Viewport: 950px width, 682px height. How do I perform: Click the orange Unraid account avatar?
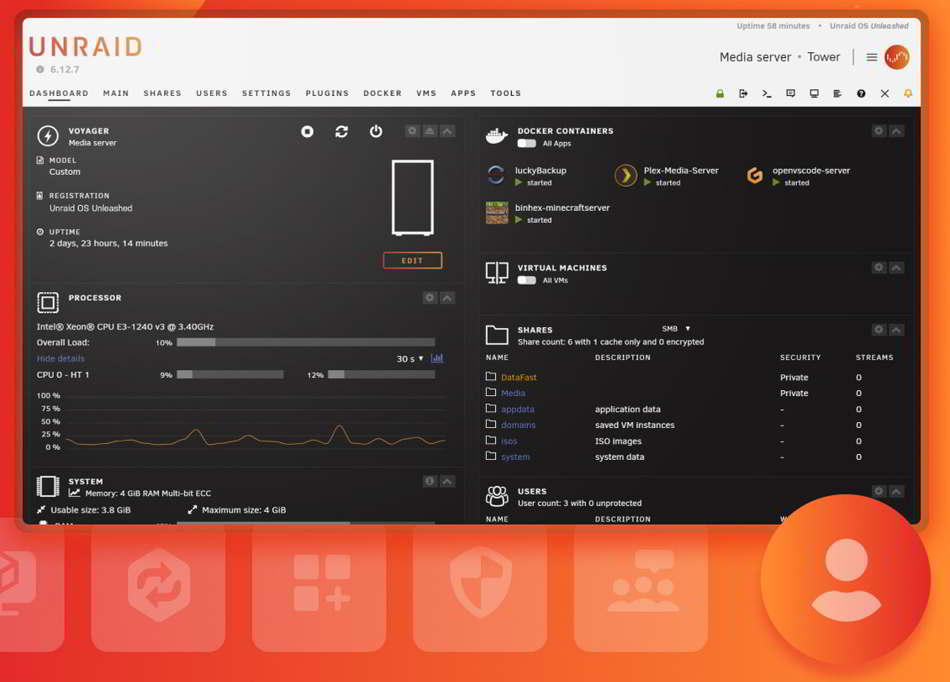[x=897, y=57]
